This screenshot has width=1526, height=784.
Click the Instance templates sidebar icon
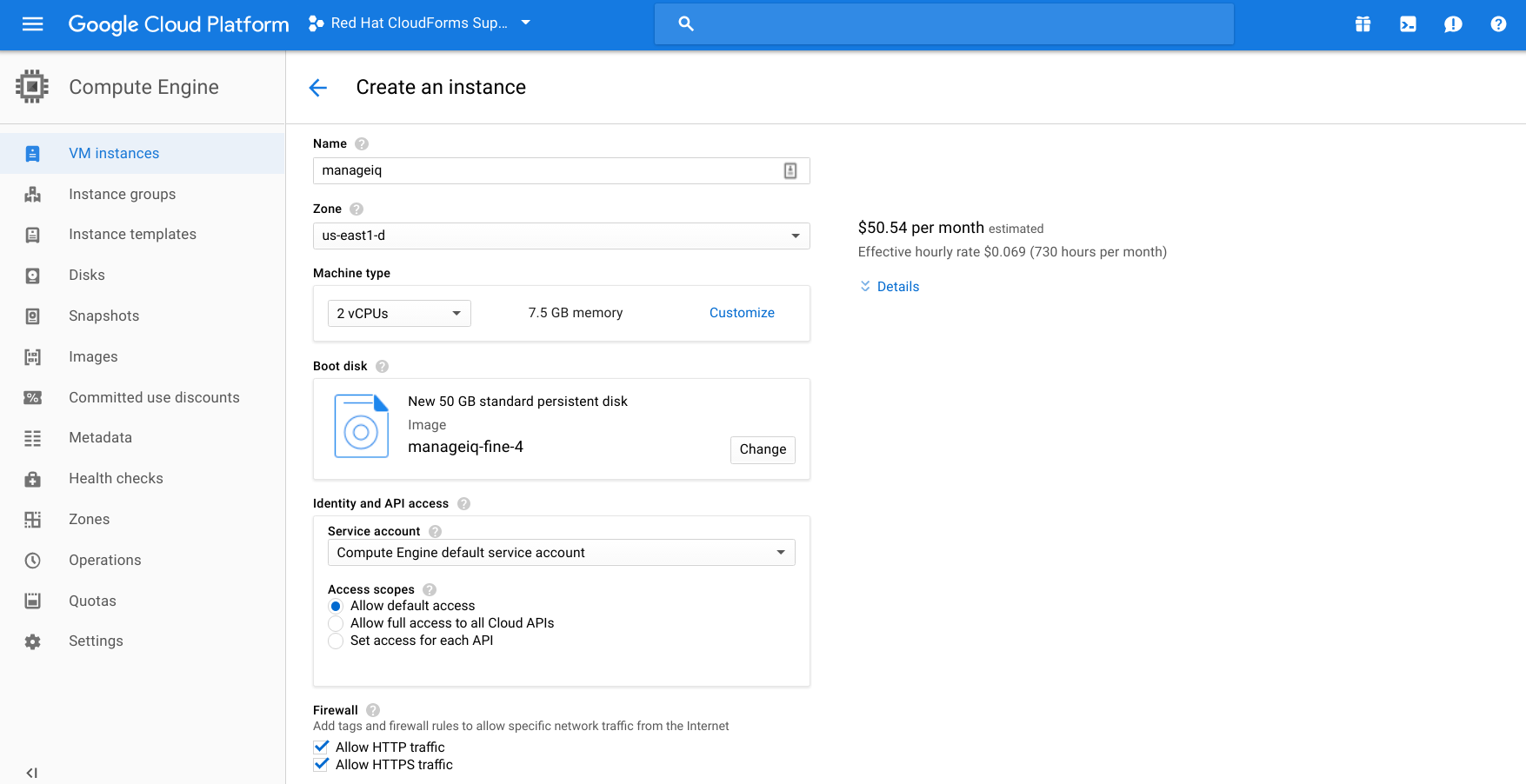click(x=33, y=235)
